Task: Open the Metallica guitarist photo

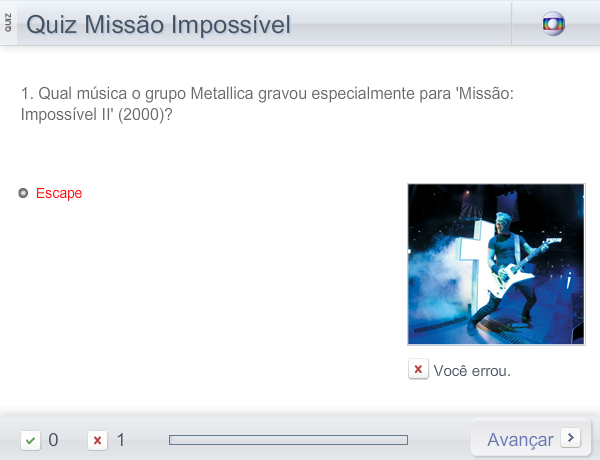Action: tap(496, 264)
